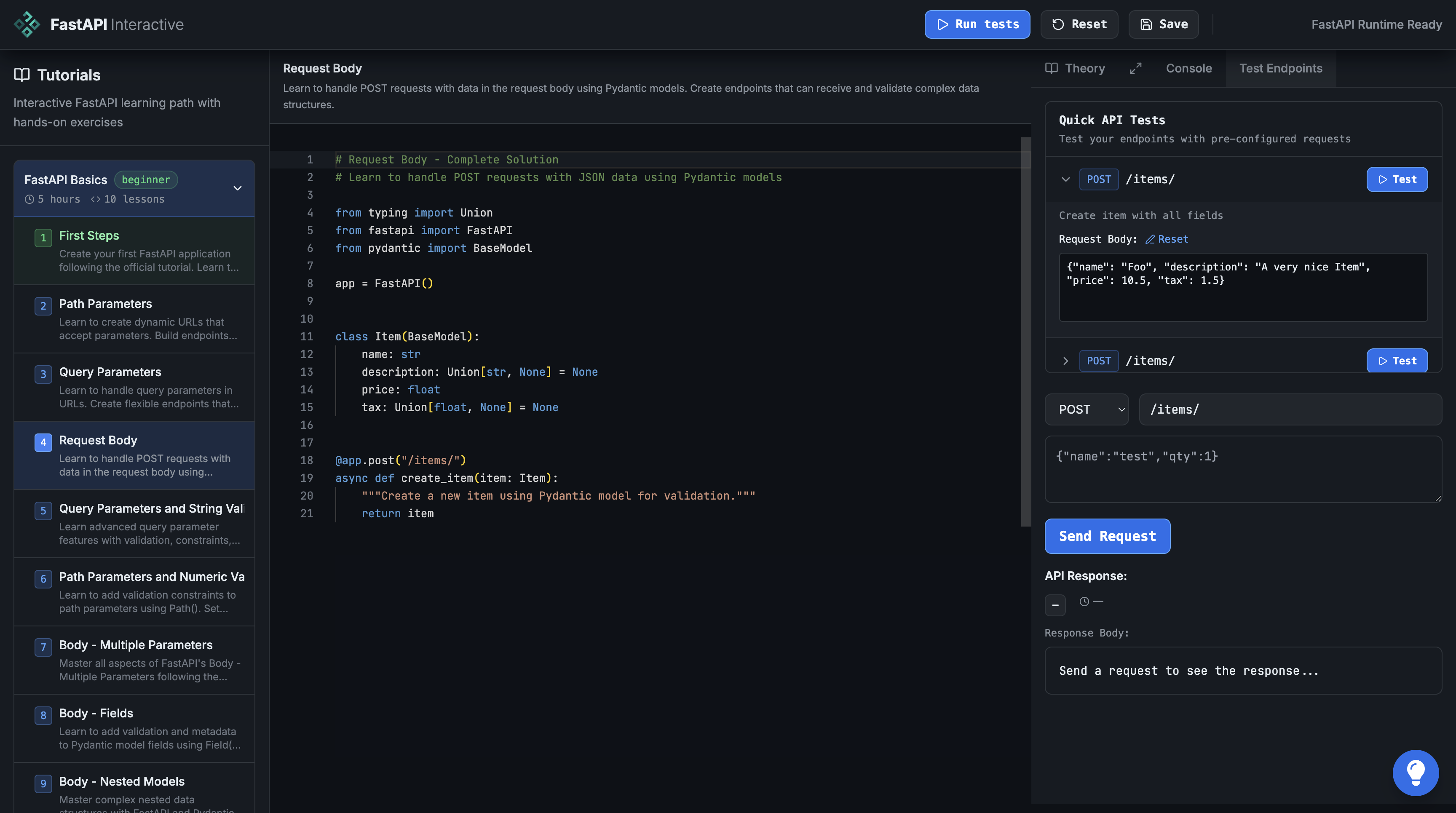
Task: Reset the request body of first test
Action: [x=1167, y=239]
